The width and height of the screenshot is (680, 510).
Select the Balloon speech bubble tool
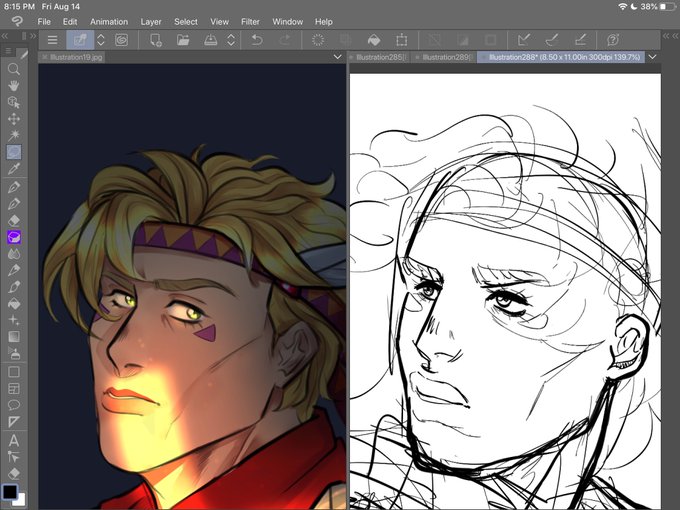pos(14,405)
